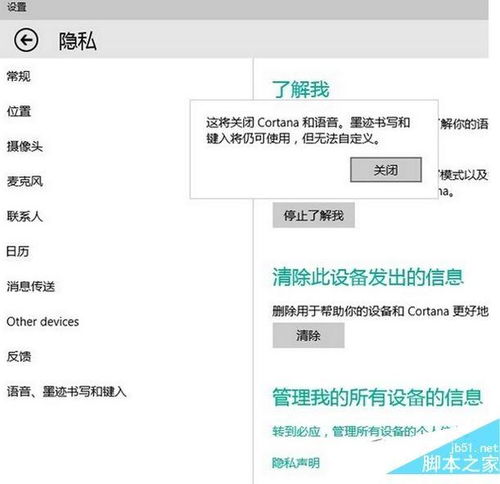Open Other devices settings
Image resolution: width=500 pixels, height=484 pixels.
pyautogui.click(x=43, y=322)
